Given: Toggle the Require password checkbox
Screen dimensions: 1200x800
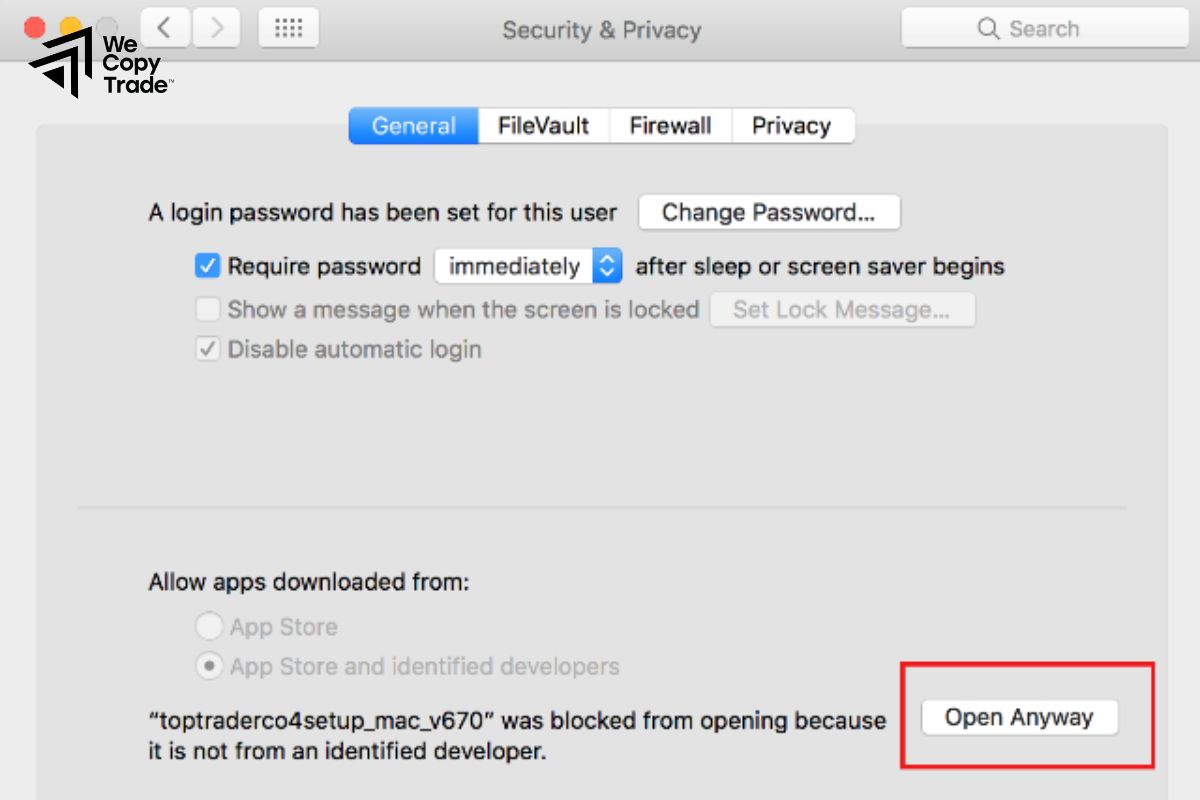Looking at the screenshot, I should pos(208,266).
